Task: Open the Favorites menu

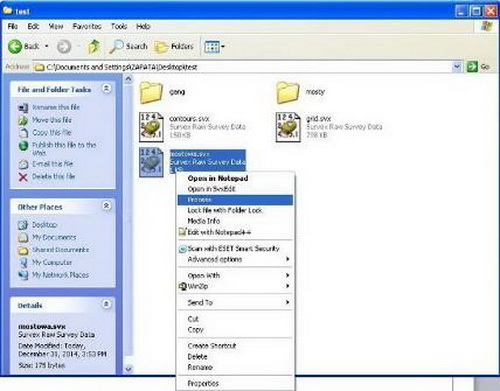Action: coord(87,26)
